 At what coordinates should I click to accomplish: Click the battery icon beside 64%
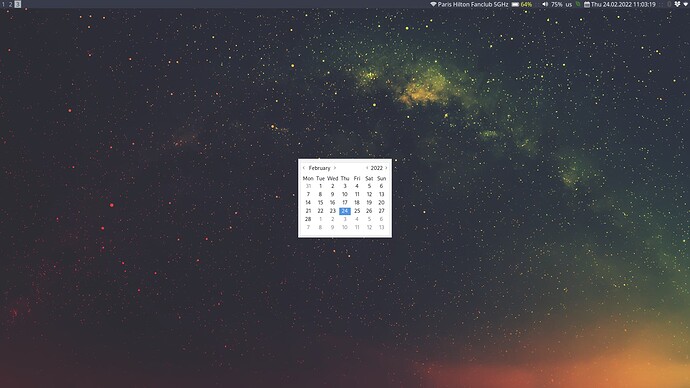[x=515, y=4]
